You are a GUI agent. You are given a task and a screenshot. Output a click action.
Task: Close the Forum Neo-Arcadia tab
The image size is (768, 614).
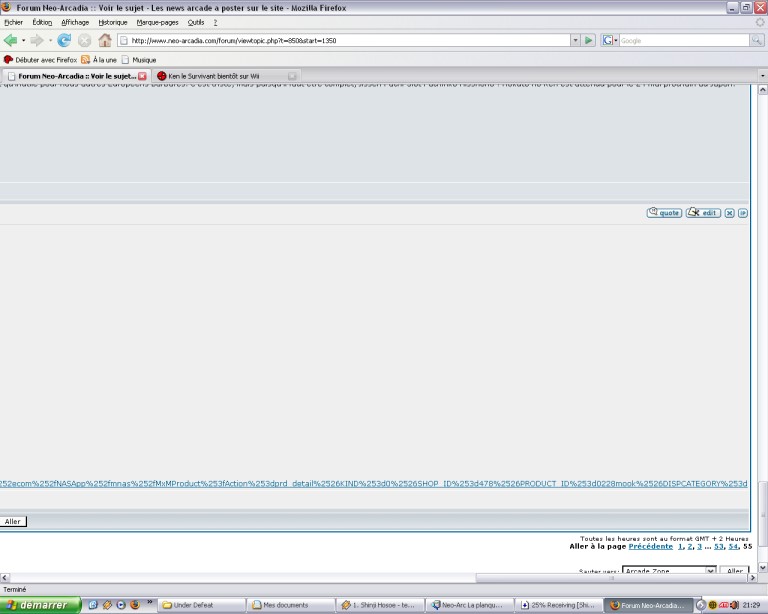(142, 76)
